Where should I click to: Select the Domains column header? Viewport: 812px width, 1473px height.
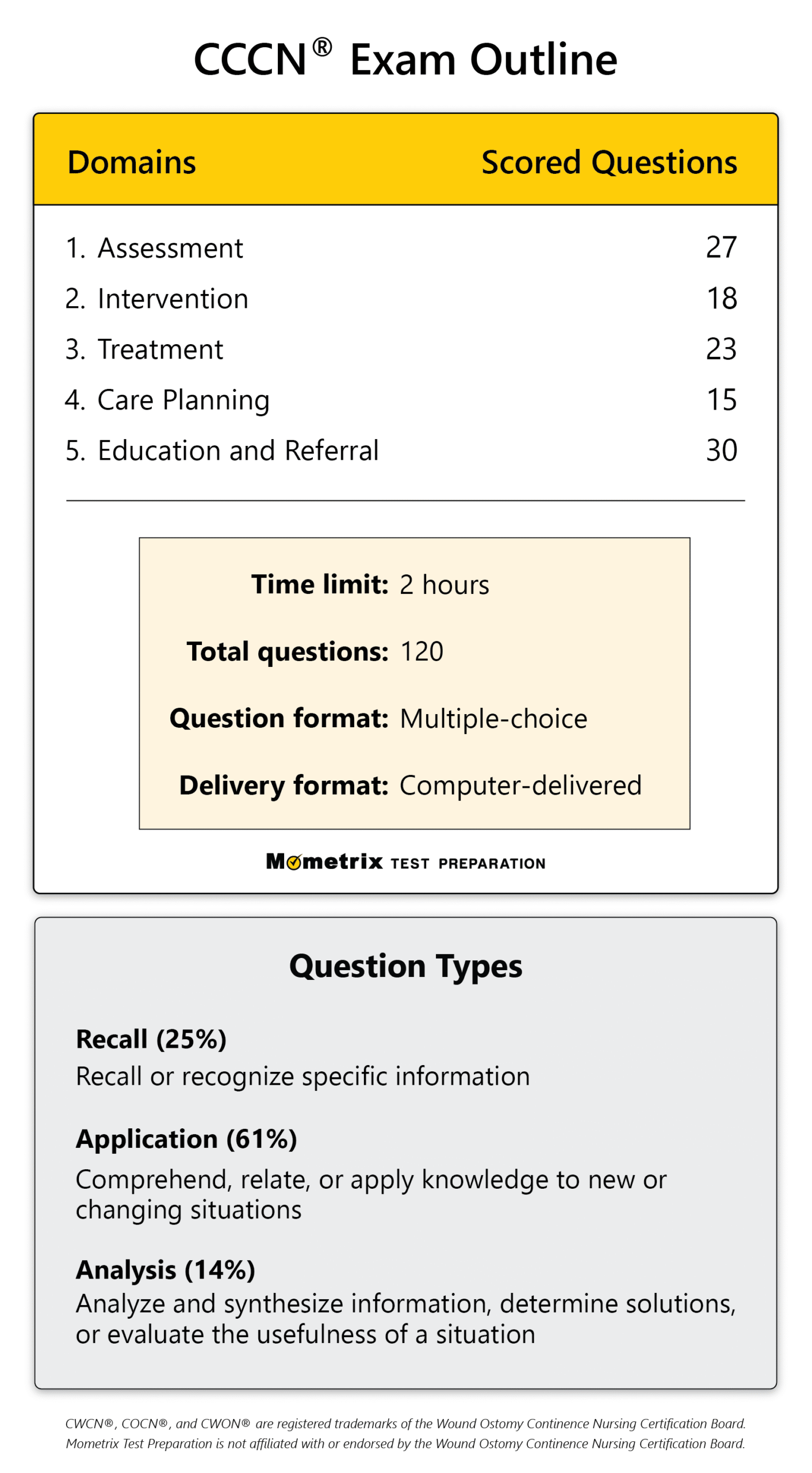tap(132, 162)
